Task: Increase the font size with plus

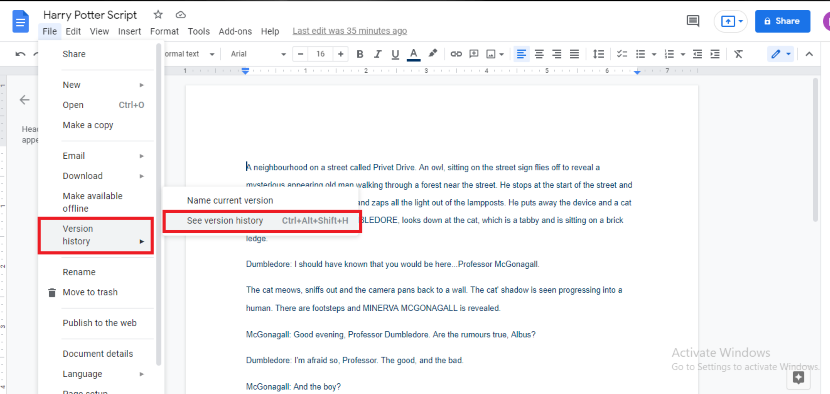Action: (x=340, y=54)
